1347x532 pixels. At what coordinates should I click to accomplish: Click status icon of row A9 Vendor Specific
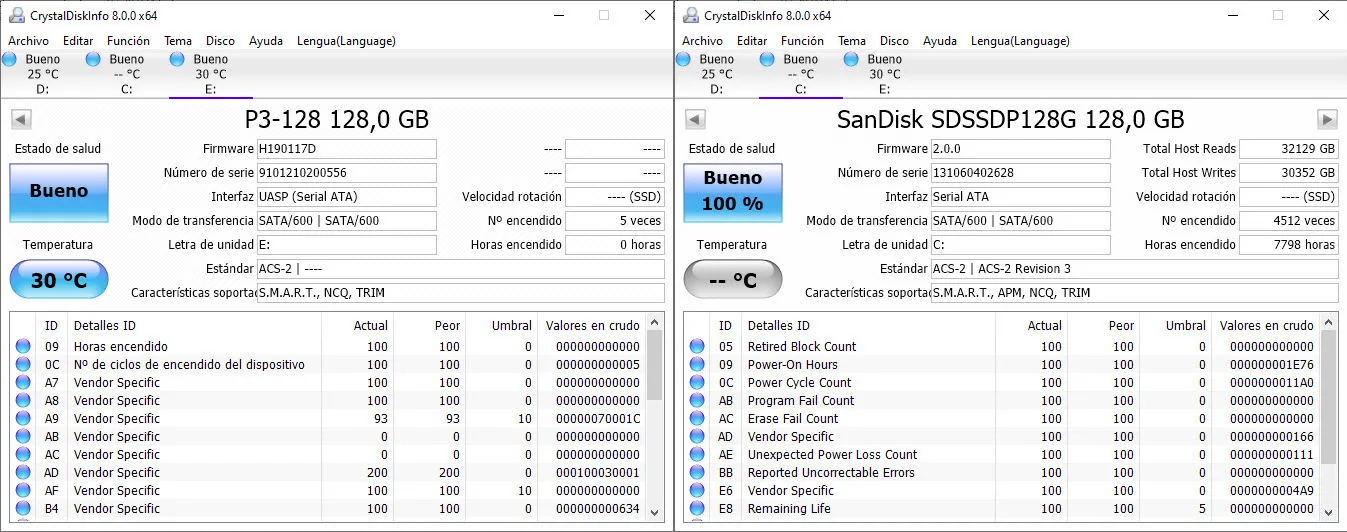point(23,419)
